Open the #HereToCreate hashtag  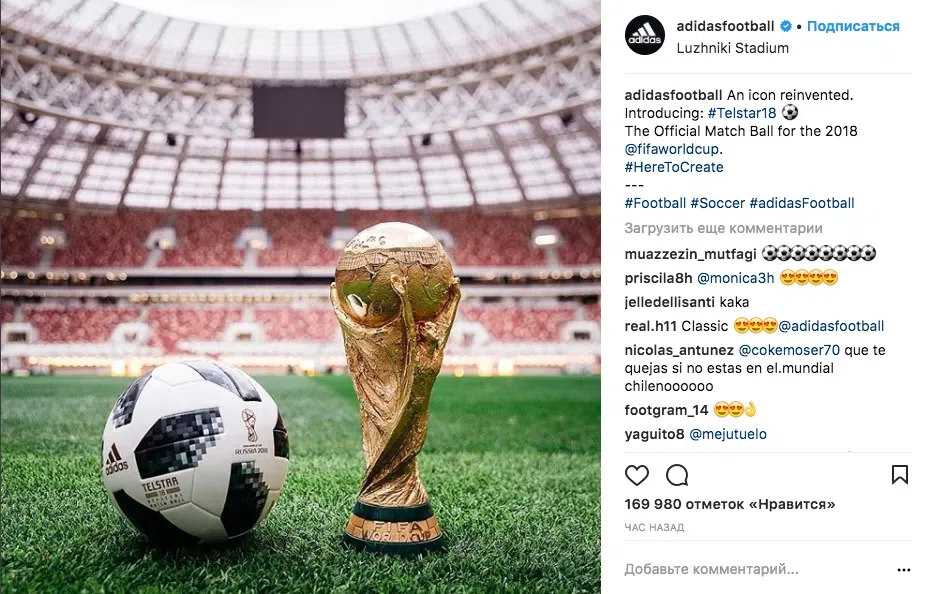(674, 167)
